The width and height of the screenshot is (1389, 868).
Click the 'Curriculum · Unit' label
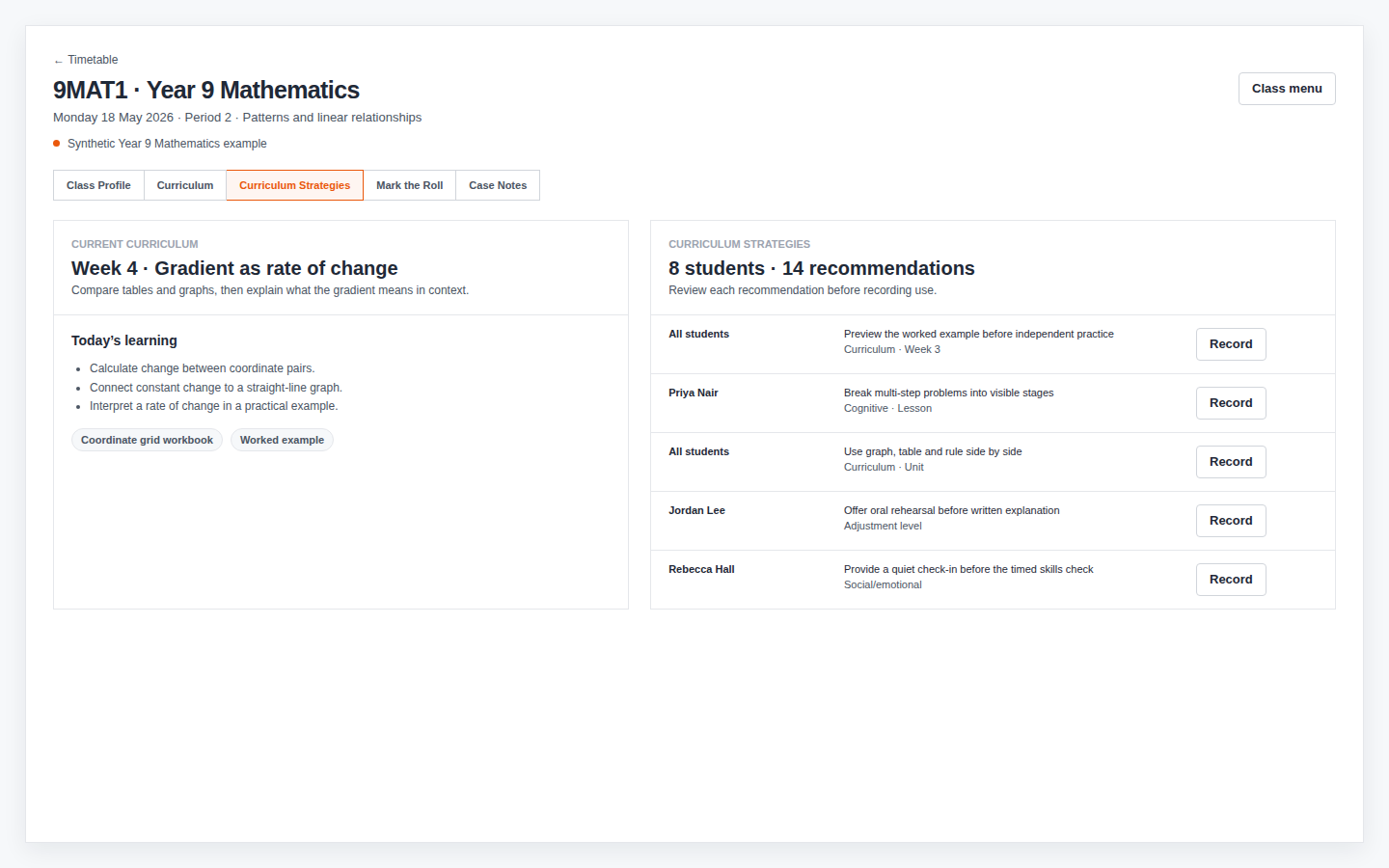pyautogui.click(x=884, y=467)
